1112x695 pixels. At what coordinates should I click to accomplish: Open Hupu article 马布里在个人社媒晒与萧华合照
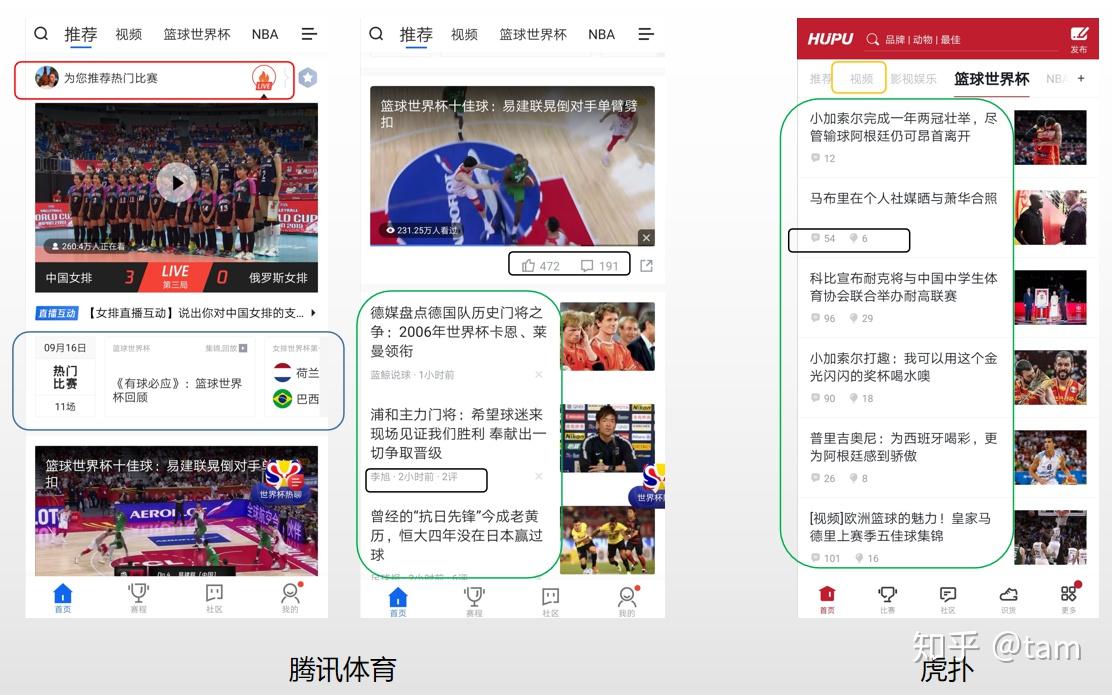click(903, 199)
